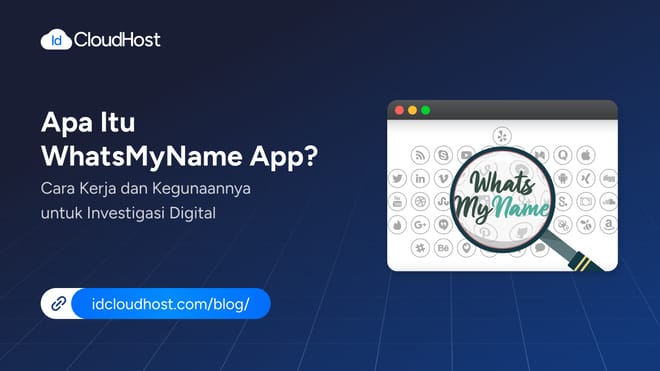Open the idcloudhost.com/blog/ link
The width and height of the screenshot is (660, 371).
pos(170,304)
